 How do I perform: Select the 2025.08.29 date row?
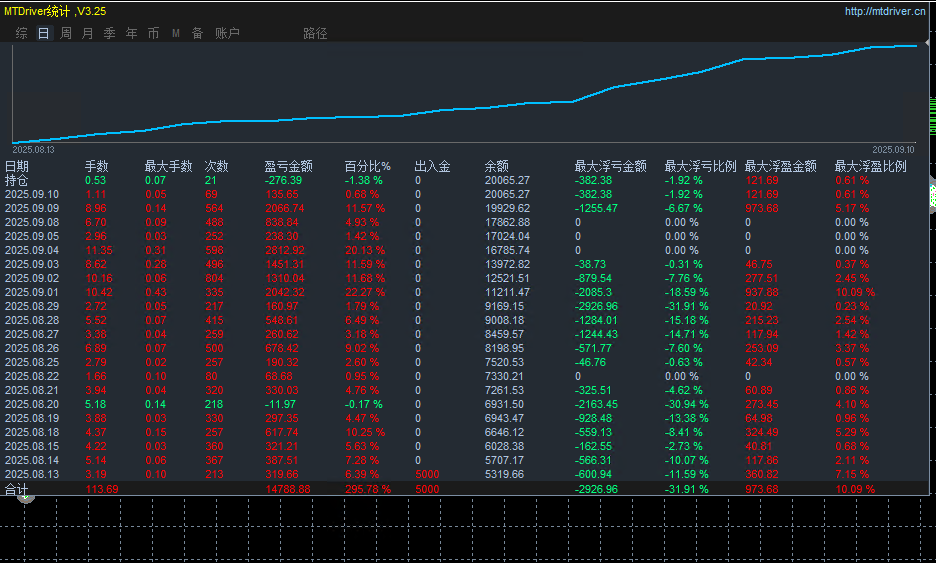coord(32,306)
